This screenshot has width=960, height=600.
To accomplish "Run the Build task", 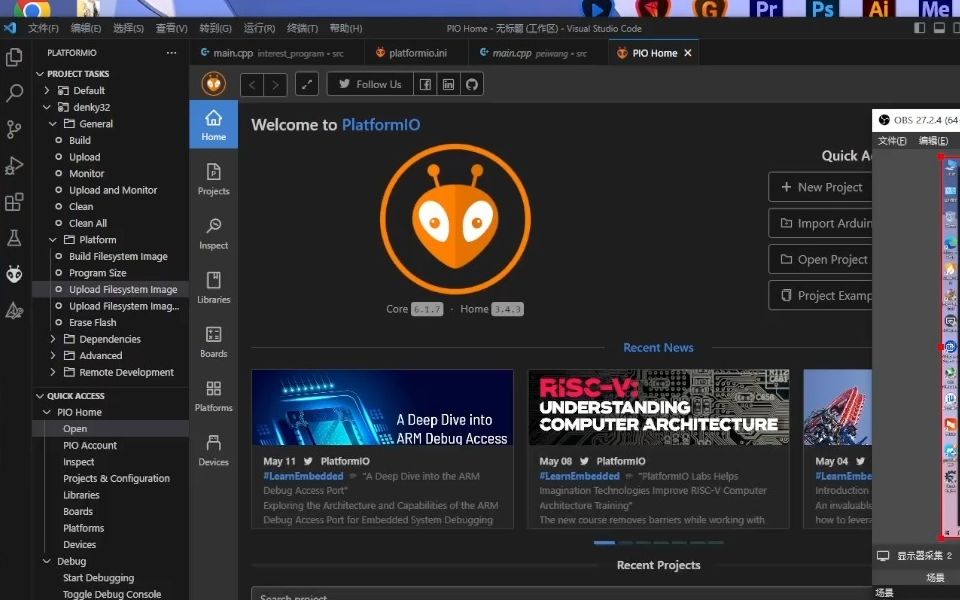I will click(80, 140).
